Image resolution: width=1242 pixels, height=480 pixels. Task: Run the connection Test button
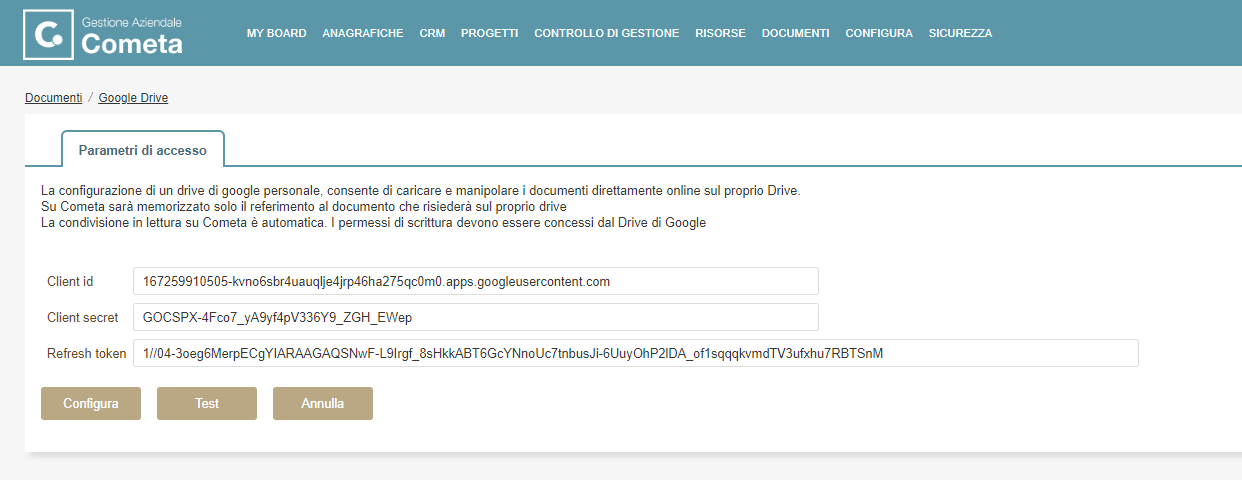pyautogui.click(x=207, y=404)
